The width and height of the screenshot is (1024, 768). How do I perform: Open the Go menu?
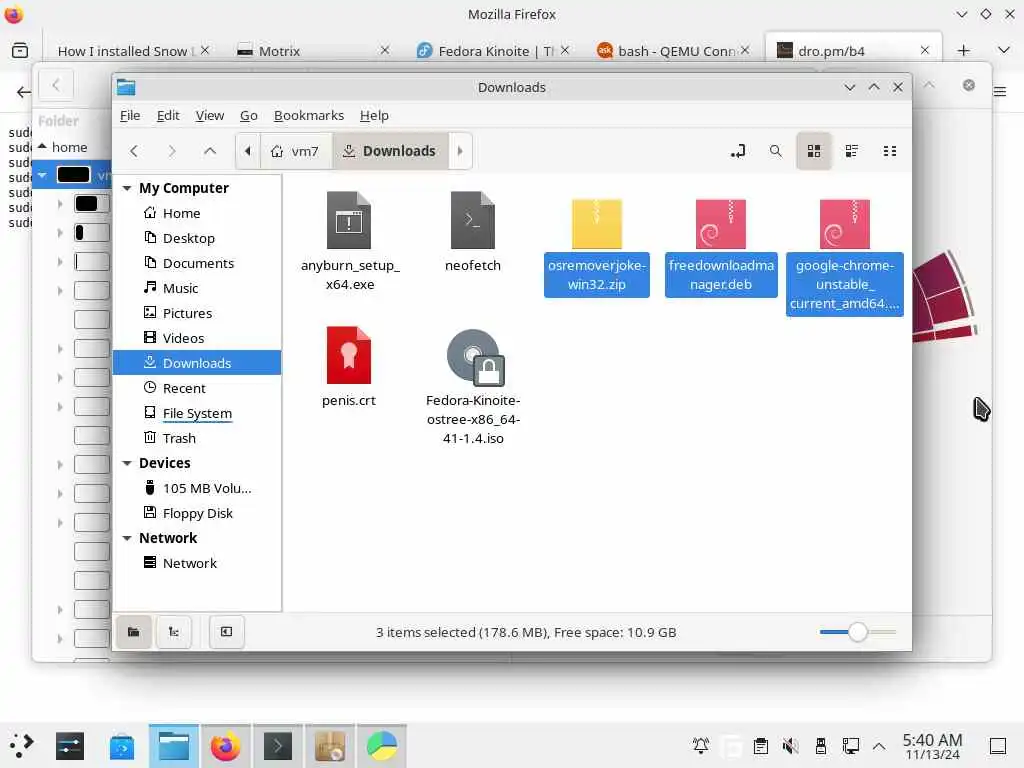coord(248,116)
